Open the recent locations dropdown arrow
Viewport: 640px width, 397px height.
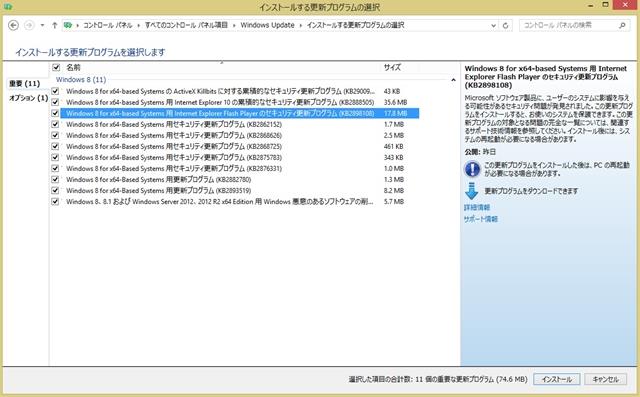[x=42, y=25]
